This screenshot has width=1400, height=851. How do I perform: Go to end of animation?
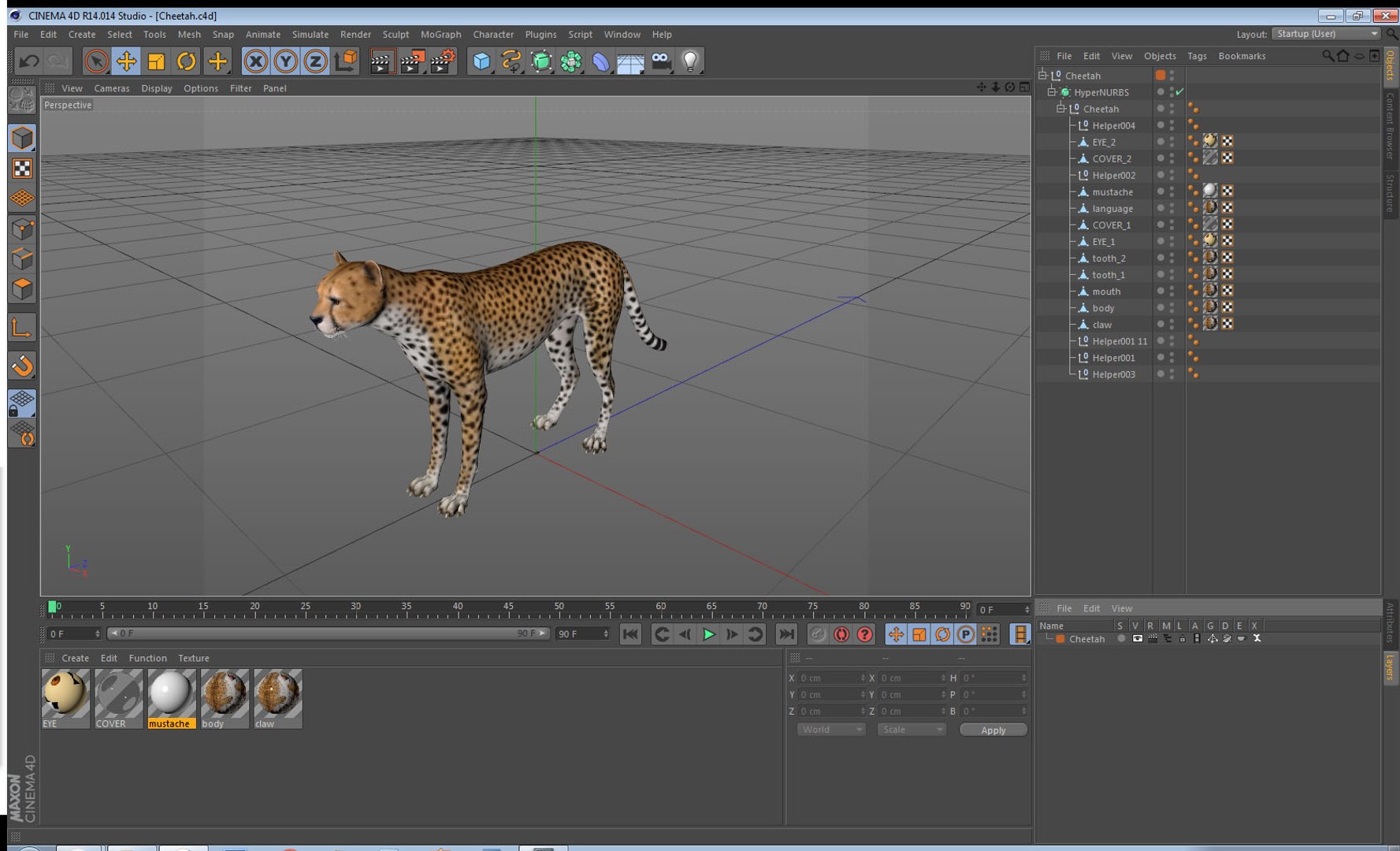786,634
